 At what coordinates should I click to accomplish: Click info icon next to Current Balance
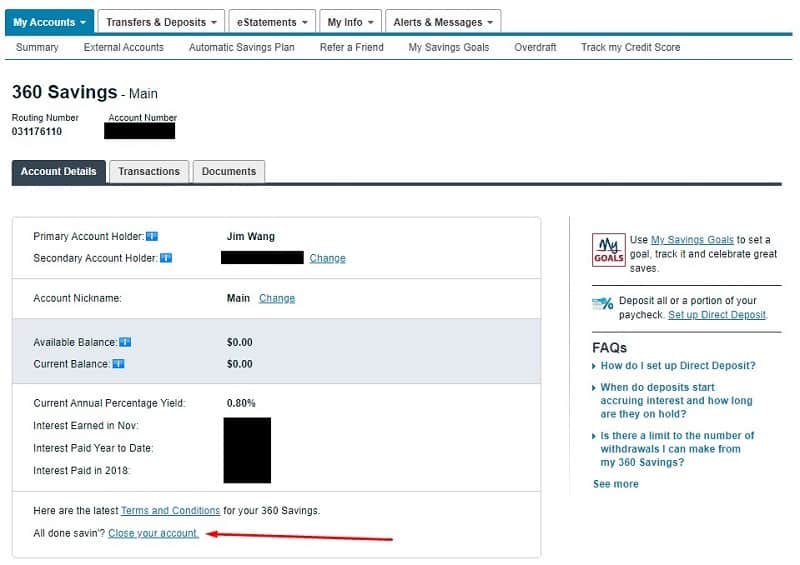118,364
